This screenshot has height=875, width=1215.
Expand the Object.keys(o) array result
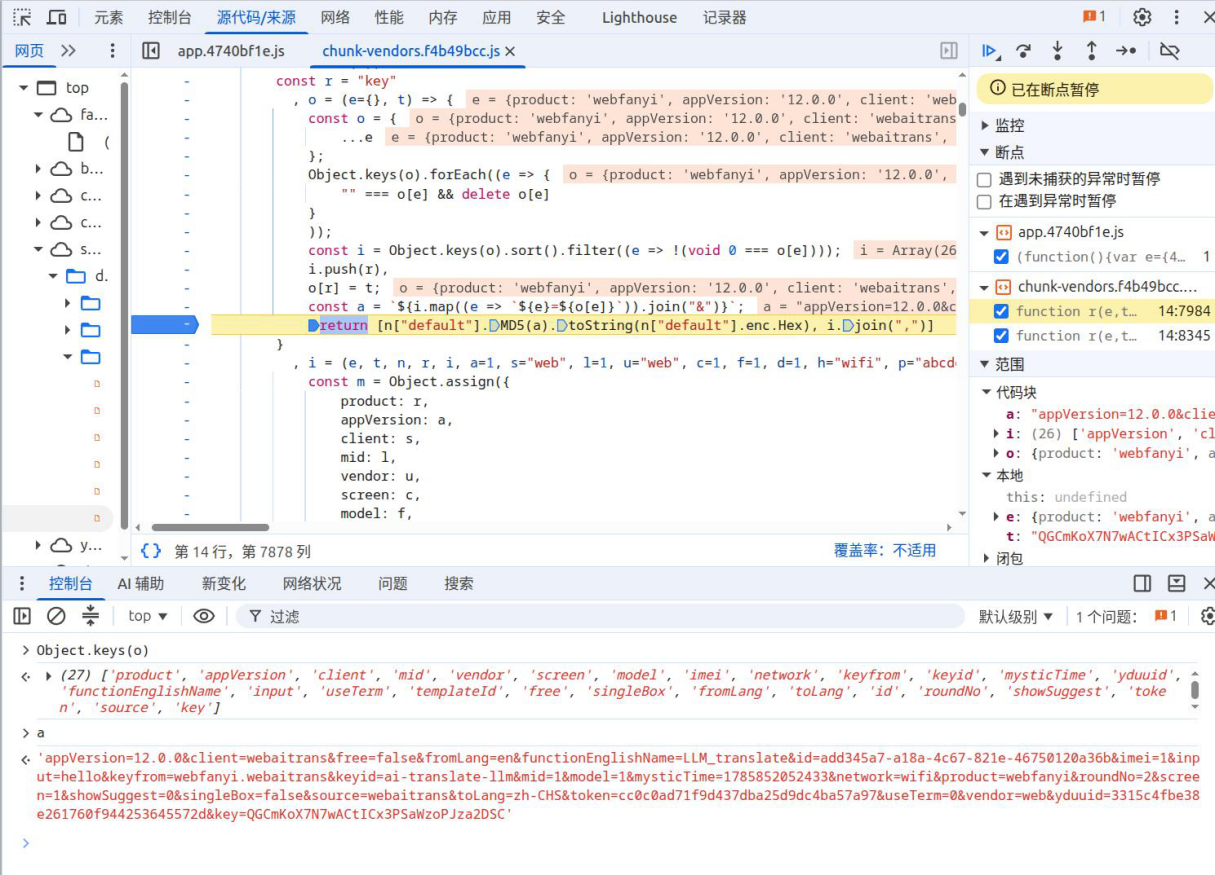tap(49, 675)
